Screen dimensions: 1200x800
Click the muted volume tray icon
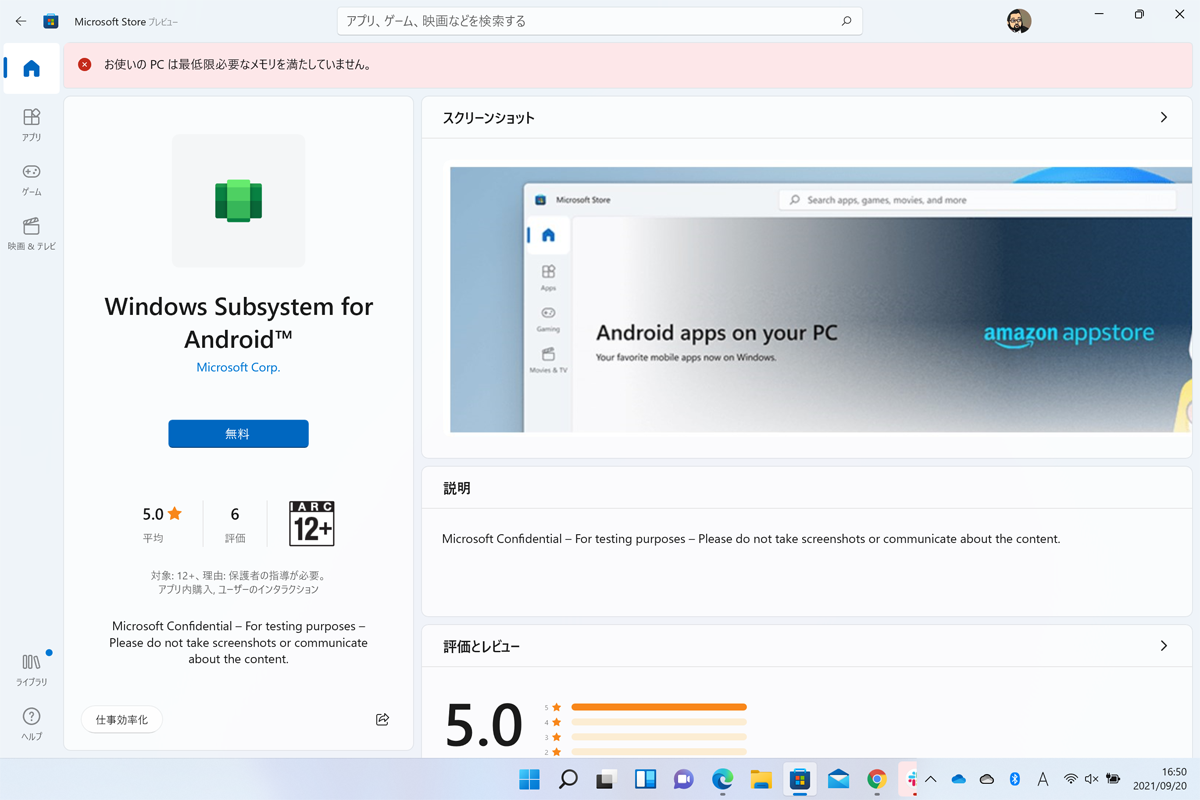(1091, 779)
